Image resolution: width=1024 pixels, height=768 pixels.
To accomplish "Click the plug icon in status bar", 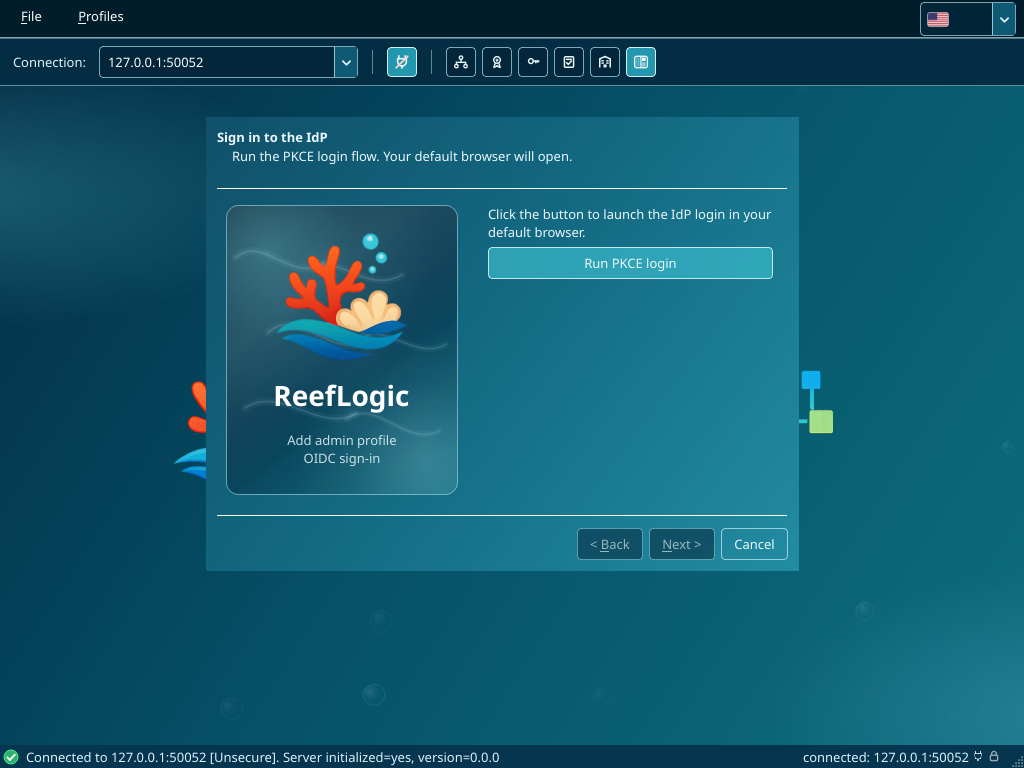I will pos(978,756).
